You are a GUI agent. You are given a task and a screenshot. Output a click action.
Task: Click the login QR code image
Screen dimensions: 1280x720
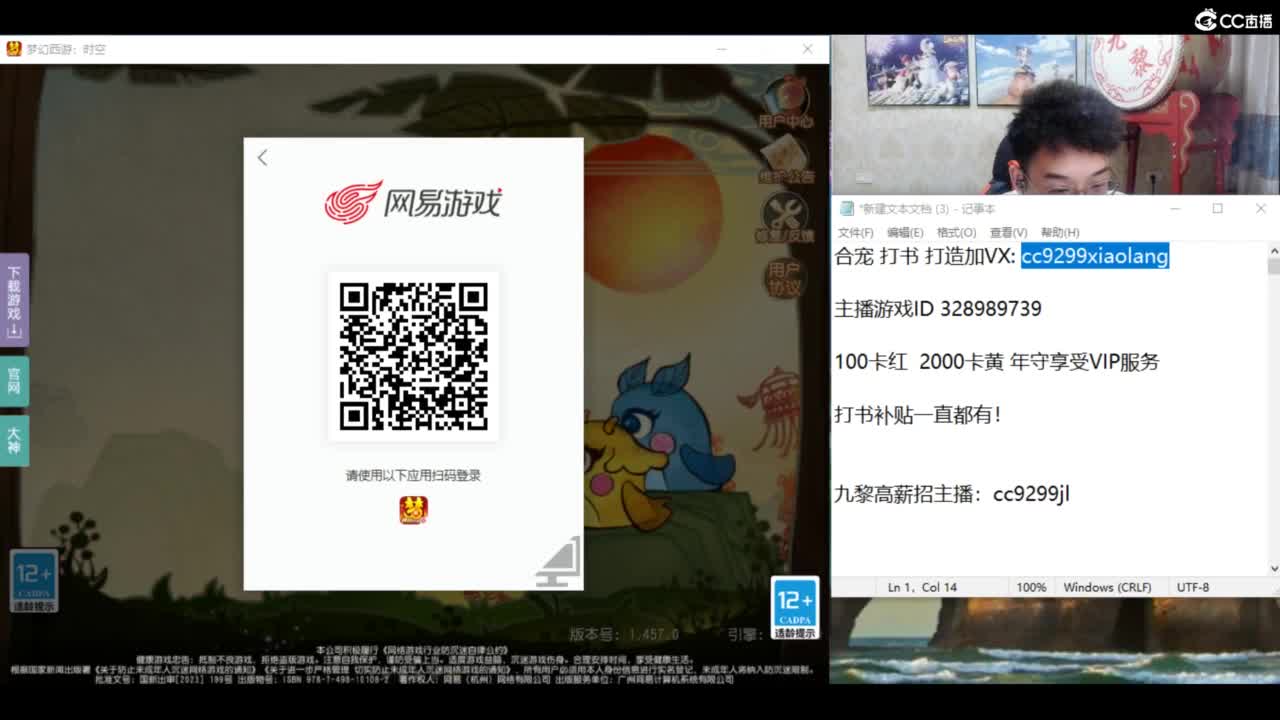pyautogui.click(x=413, y=356)
